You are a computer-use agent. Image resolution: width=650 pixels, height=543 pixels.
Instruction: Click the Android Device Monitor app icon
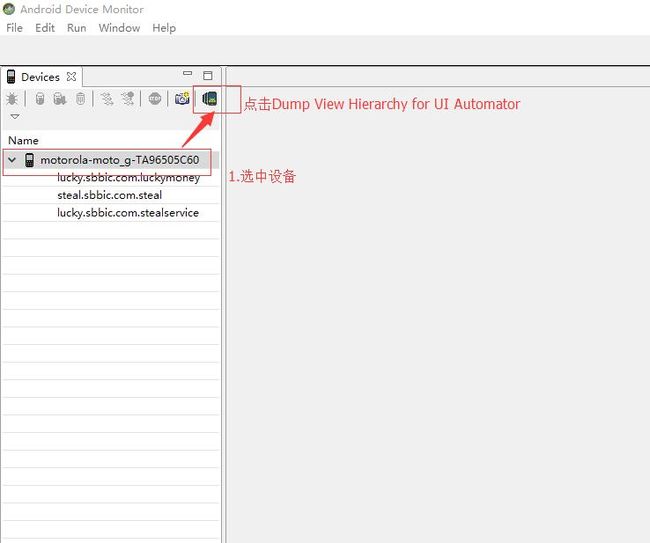click(9, 9)
